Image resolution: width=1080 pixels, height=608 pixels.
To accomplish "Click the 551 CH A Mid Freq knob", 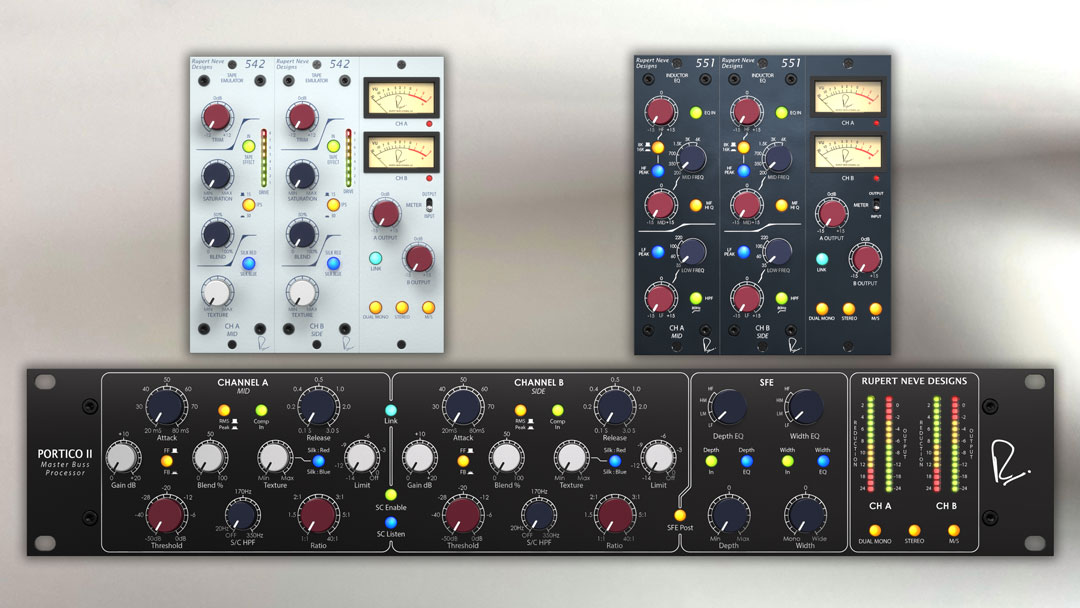I will [x=692, y=159].
